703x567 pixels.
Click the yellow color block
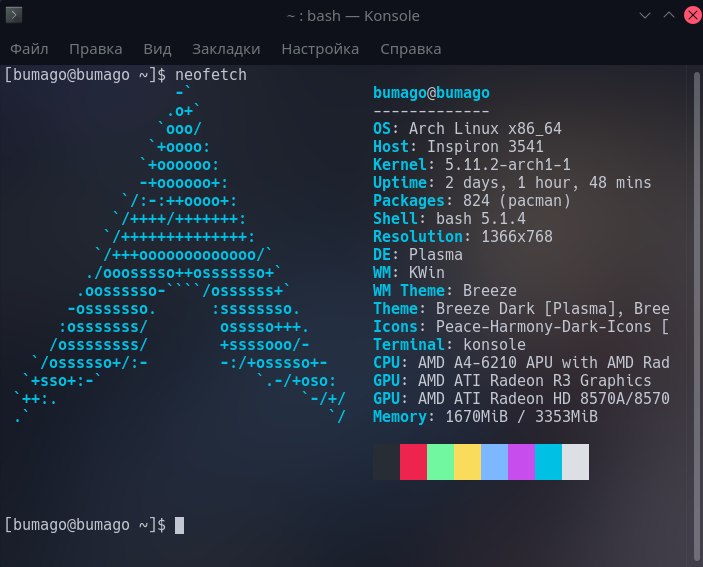pos(467,462)
